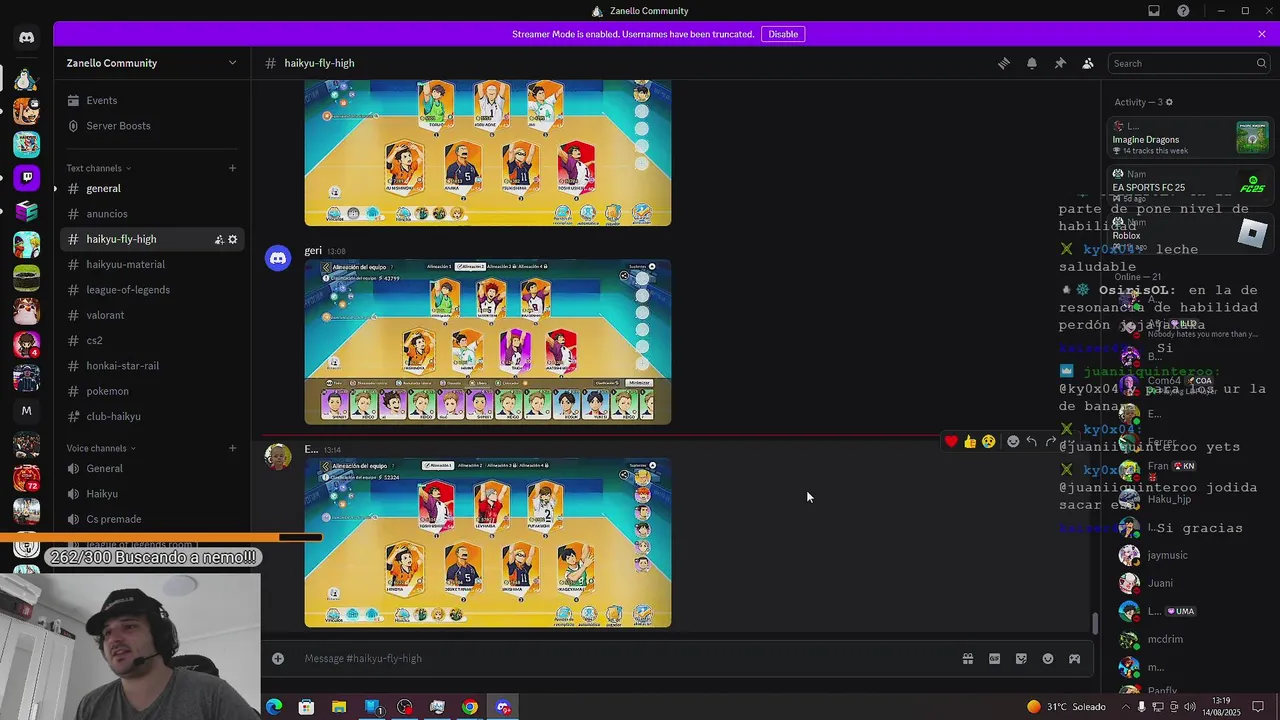The width and height of the screenshot is (1280, 720).
Task: Edit haikyu-fly-high channel settings gear
Action: [233, 239]
